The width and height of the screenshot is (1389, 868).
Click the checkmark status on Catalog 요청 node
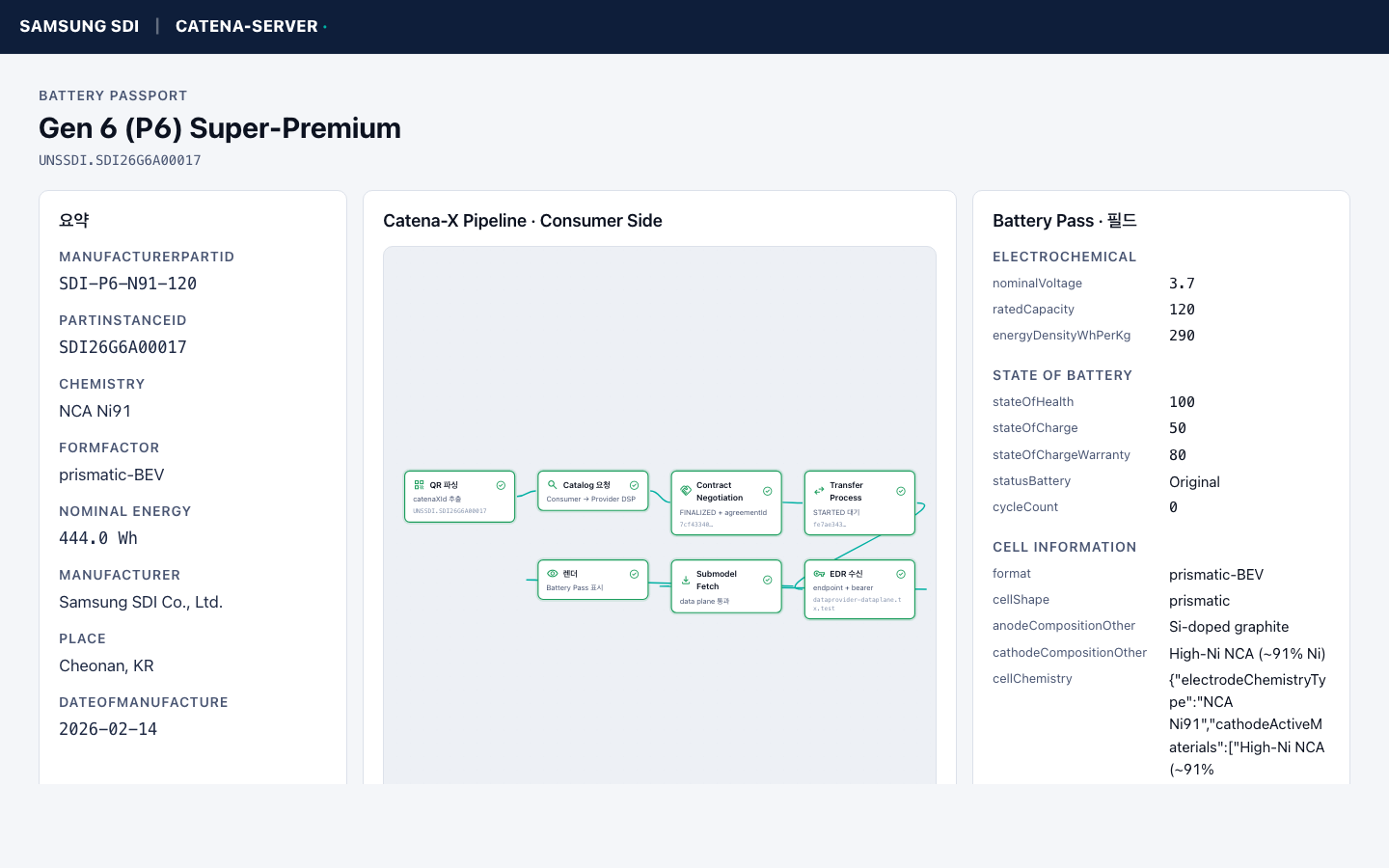(634, 485)
